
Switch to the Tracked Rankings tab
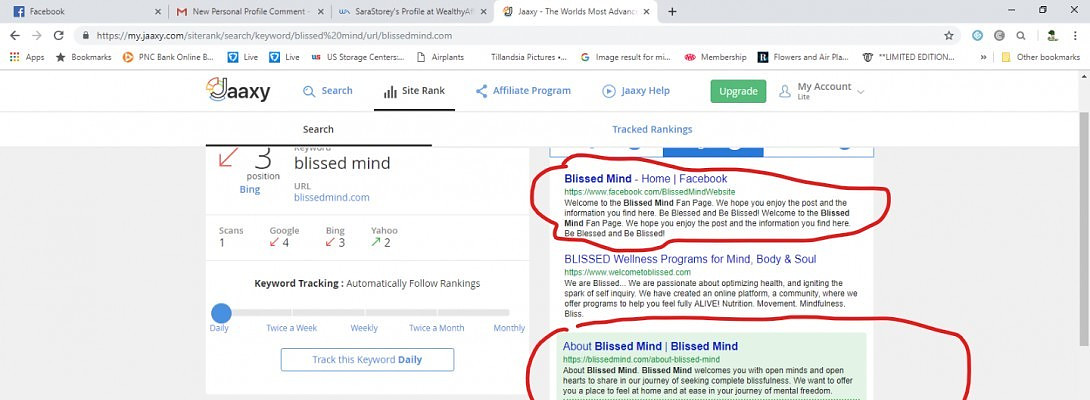pos(652,129)
